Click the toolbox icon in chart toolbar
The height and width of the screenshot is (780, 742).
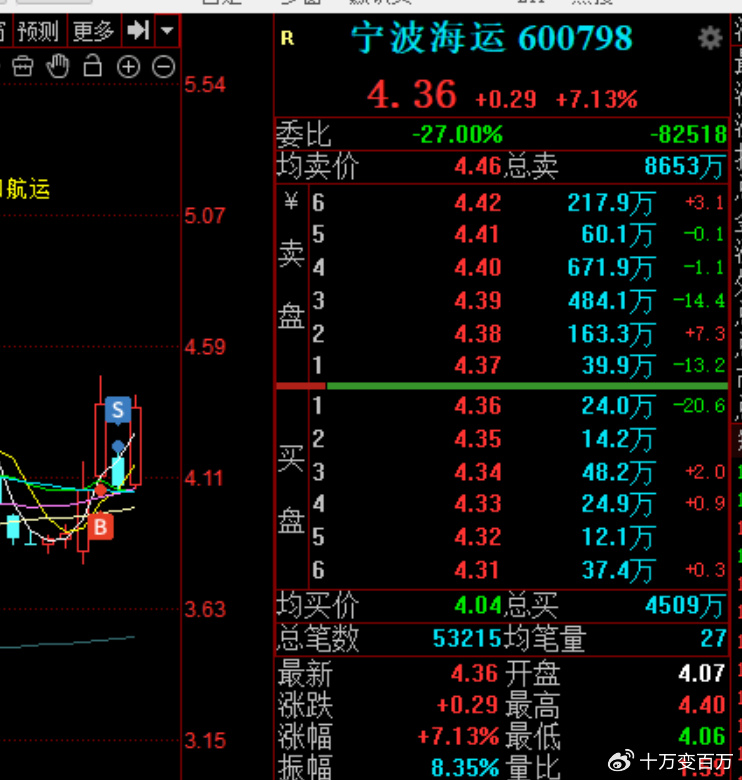tap(23, 67)
